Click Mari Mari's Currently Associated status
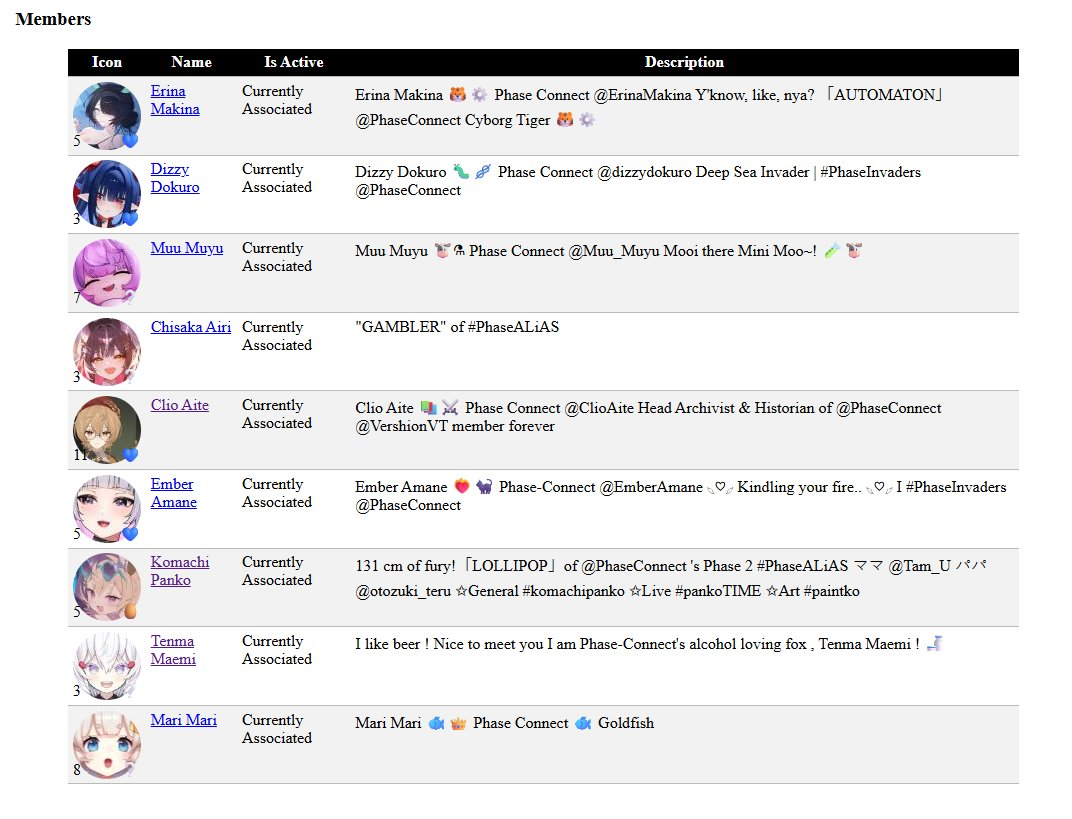The height and width of the screenshot is (819, 1072). 277,729
